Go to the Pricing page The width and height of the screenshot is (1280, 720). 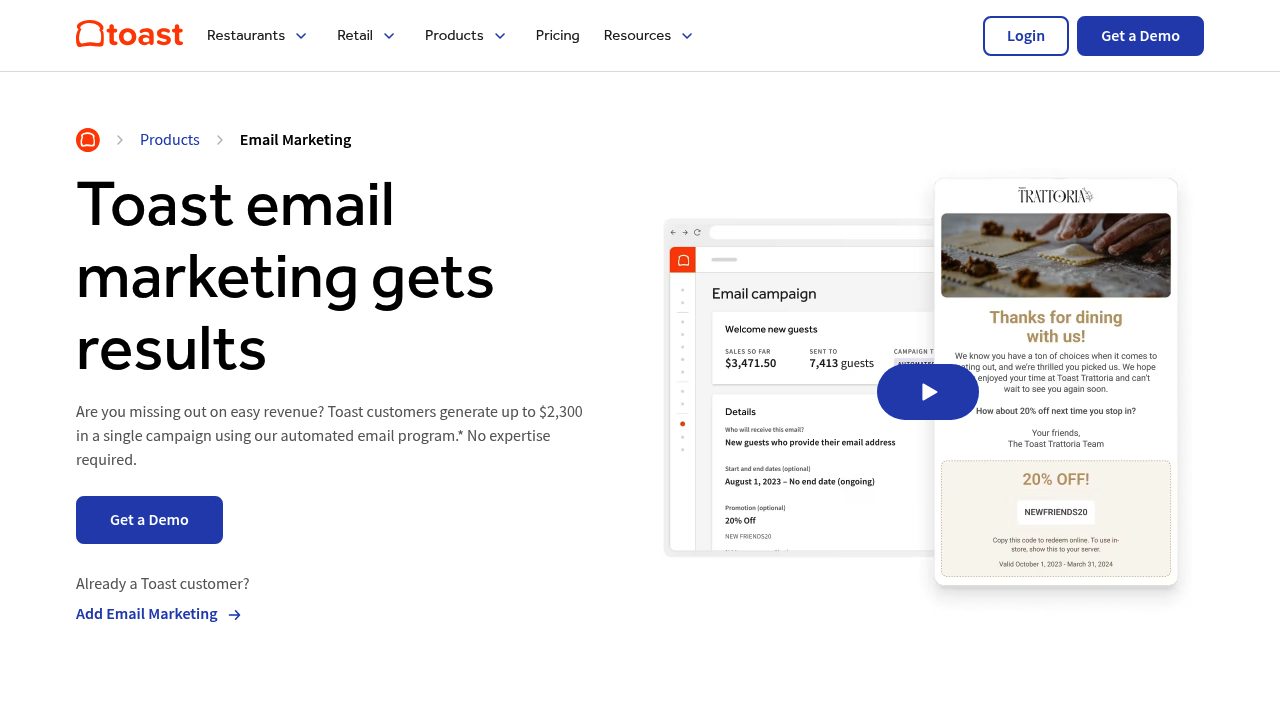click(x=558, y=36)
